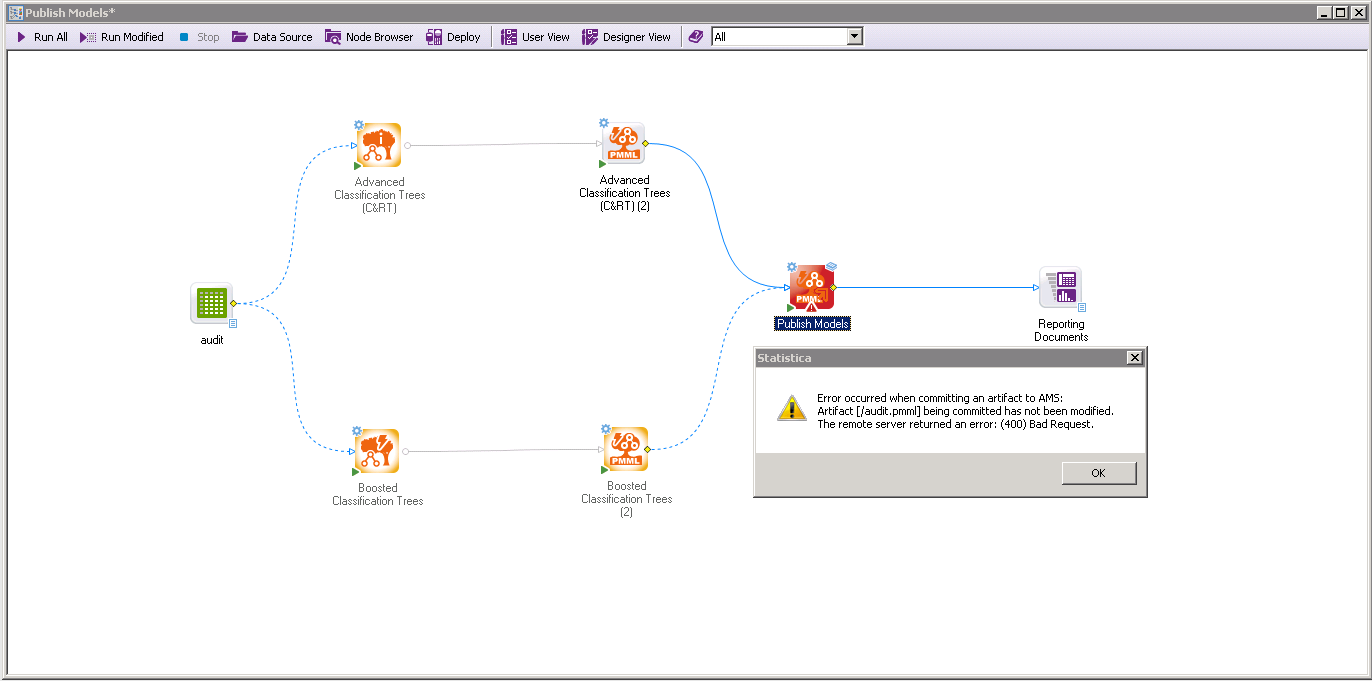Click the Advanced Classification Trees (C&RT) label
The image size is (1372, 681).
pyautogui.click(x=380, y=195)
